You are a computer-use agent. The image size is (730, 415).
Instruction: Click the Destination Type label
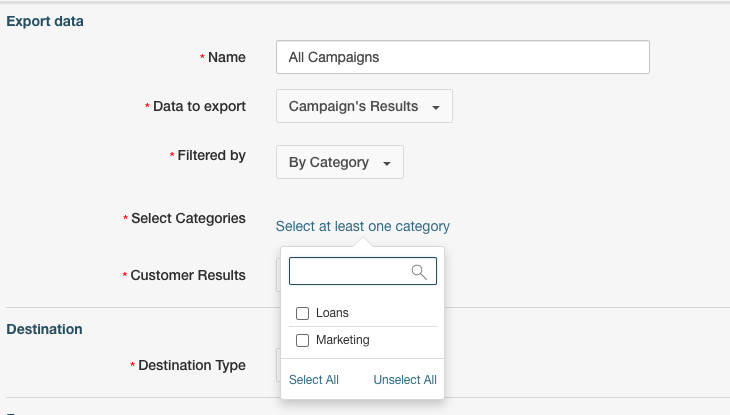pos(192,365)
